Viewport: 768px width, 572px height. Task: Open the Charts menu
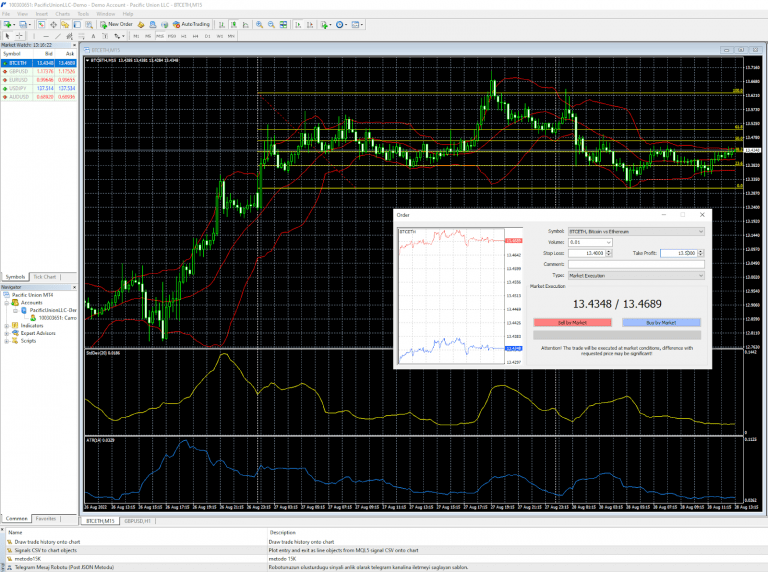[x=62, y=13]
